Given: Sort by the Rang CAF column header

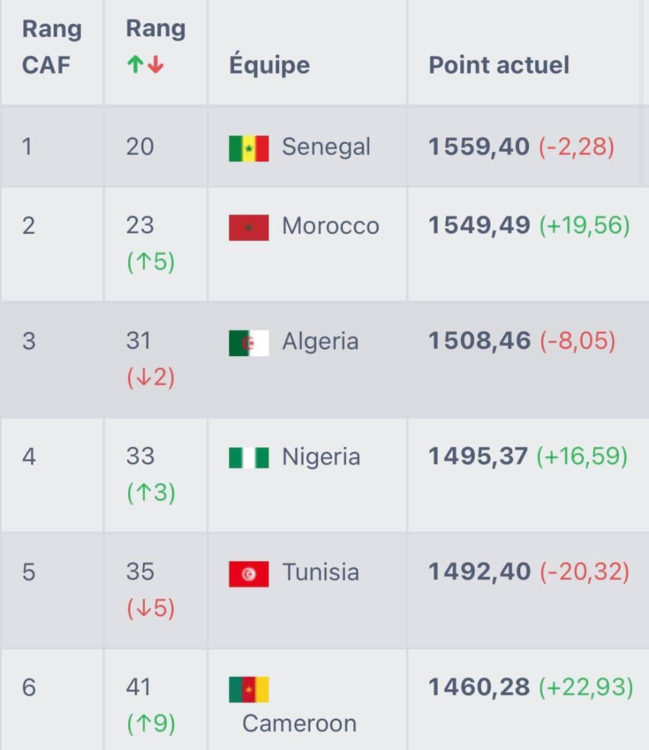Looking at the screenshot, I should click(x=51, y=47).
